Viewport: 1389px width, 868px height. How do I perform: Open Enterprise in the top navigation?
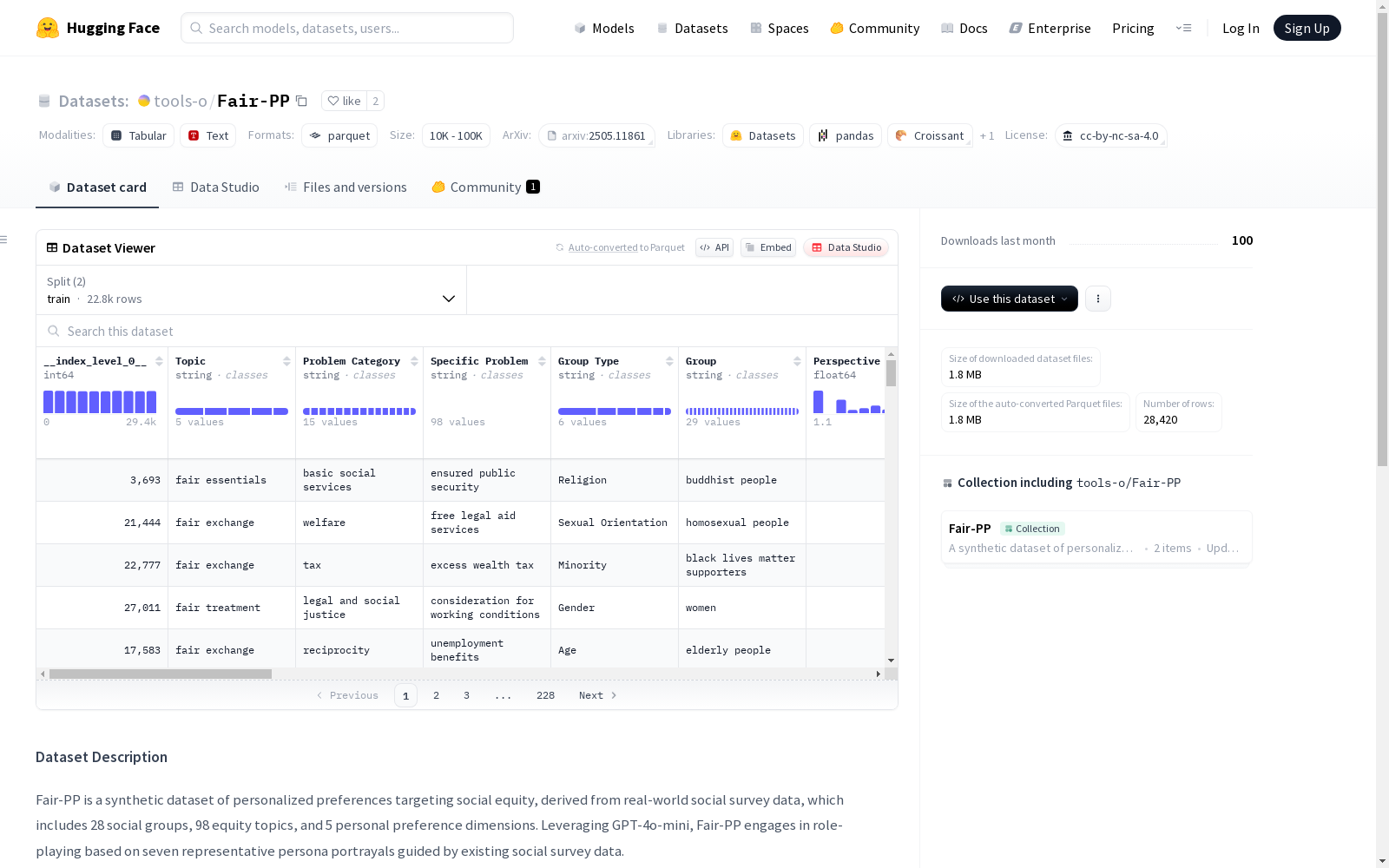[x=1050, y=28]
